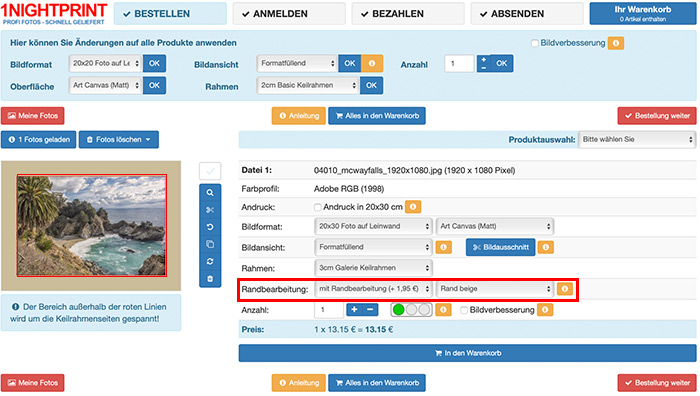The image size is (700, 396).
Task: Click upper 'Bestellung weiter' button
Action: tap(657, 116)
